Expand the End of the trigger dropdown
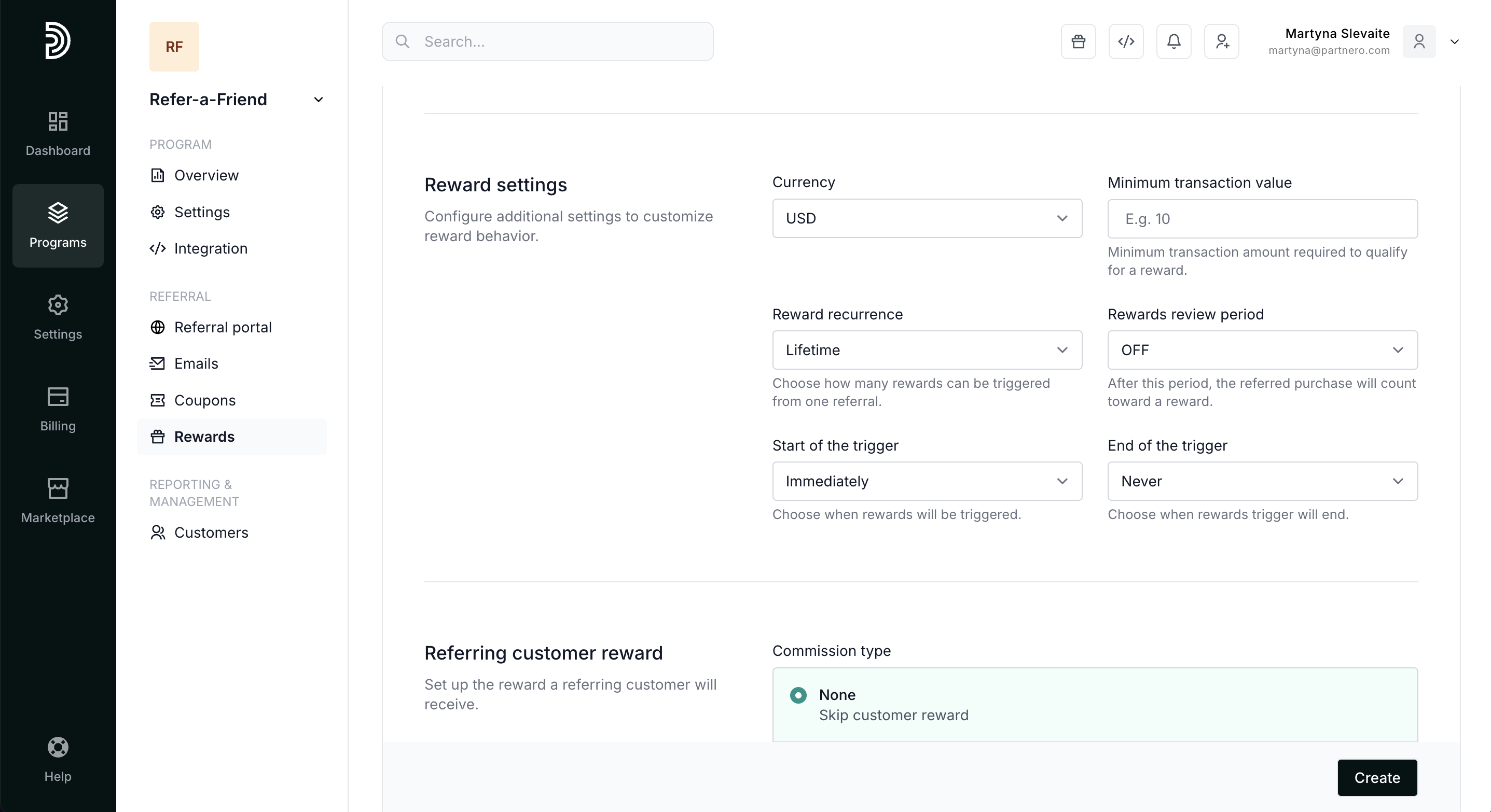The image size is (1491, 812). 1262,481
